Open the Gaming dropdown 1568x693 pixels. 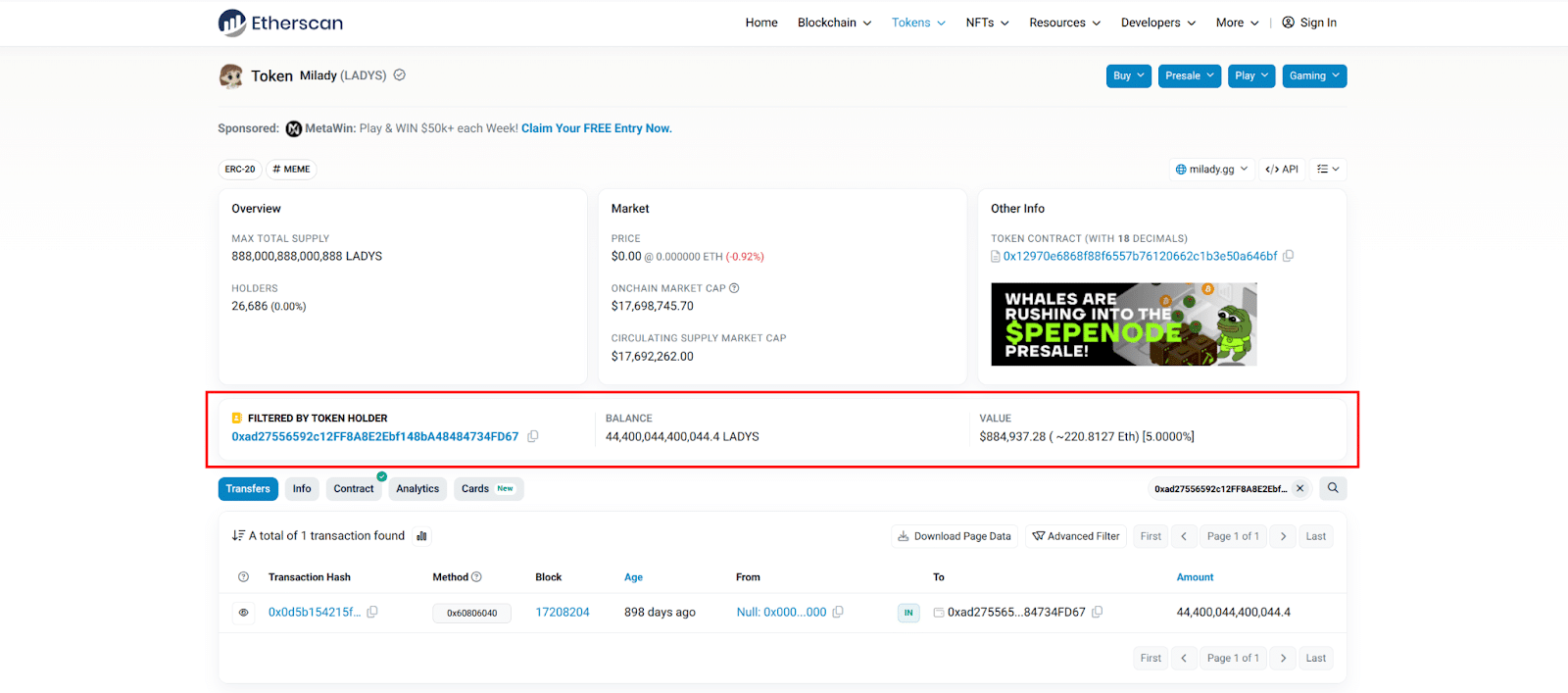coord(1314,75)
